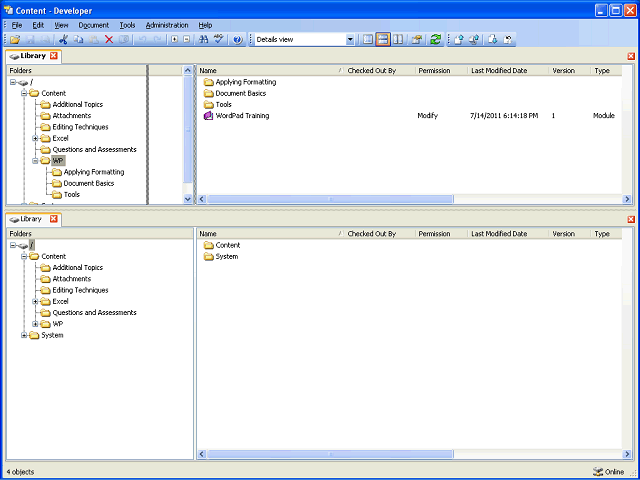Viewport: 640px width, 480px height.
Task: Click the Undo arrow icon
Action: 142,40
